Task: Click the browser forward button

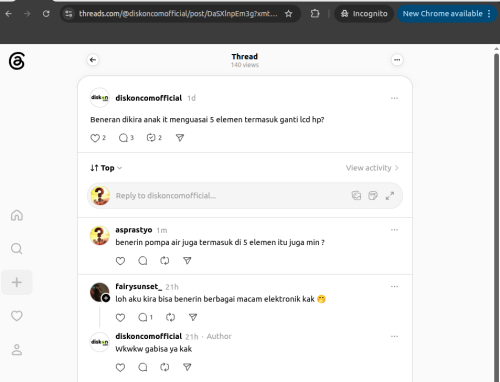Action: tap(27, 14)
